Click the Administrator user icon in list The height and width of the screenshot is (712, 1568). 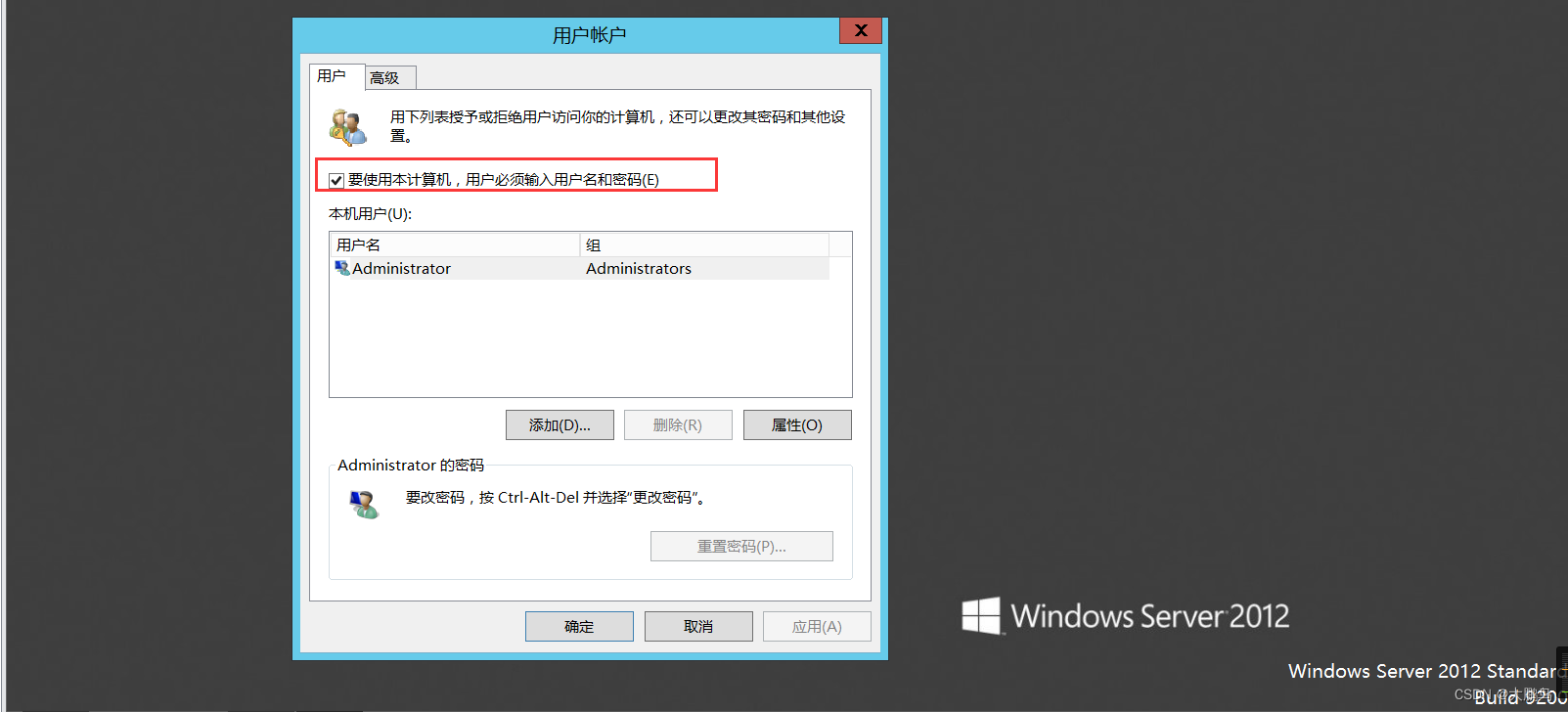(x=342, y=268)
